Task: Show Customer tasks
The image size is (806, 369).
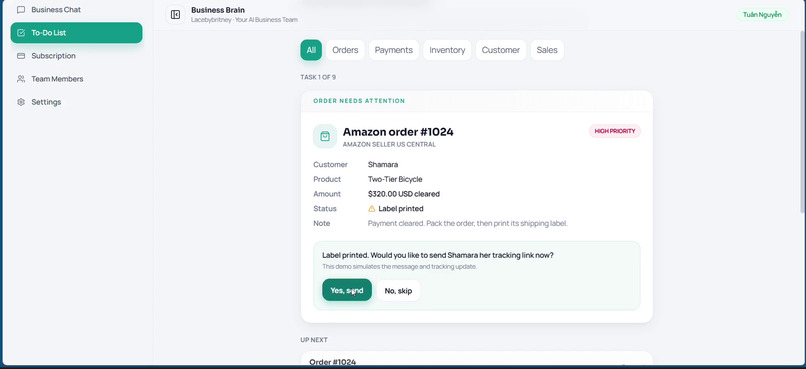Action: pos(501,50)
